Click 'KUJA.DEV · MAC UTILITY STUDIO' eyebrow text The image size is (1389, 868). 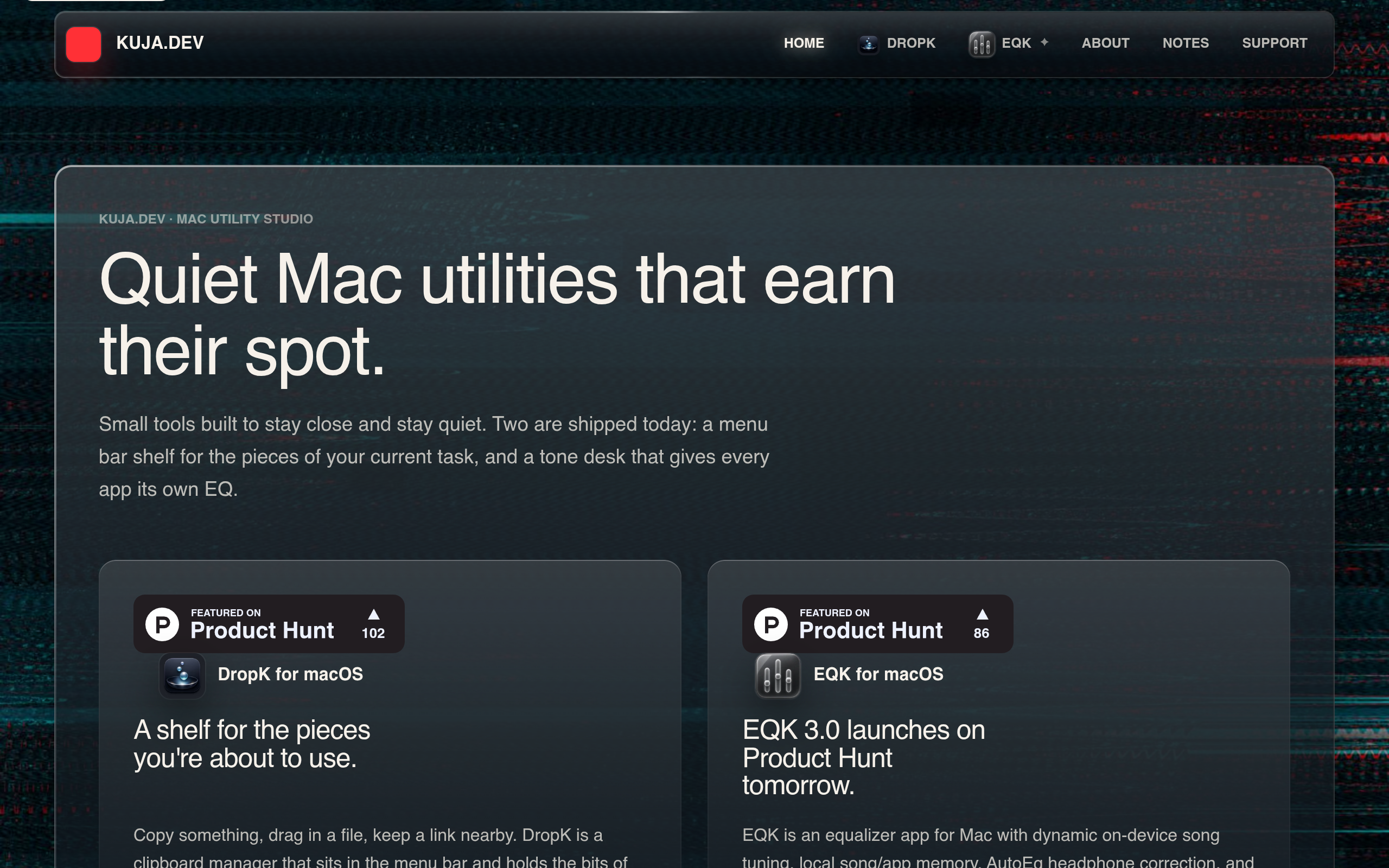[x=206, y=219]
